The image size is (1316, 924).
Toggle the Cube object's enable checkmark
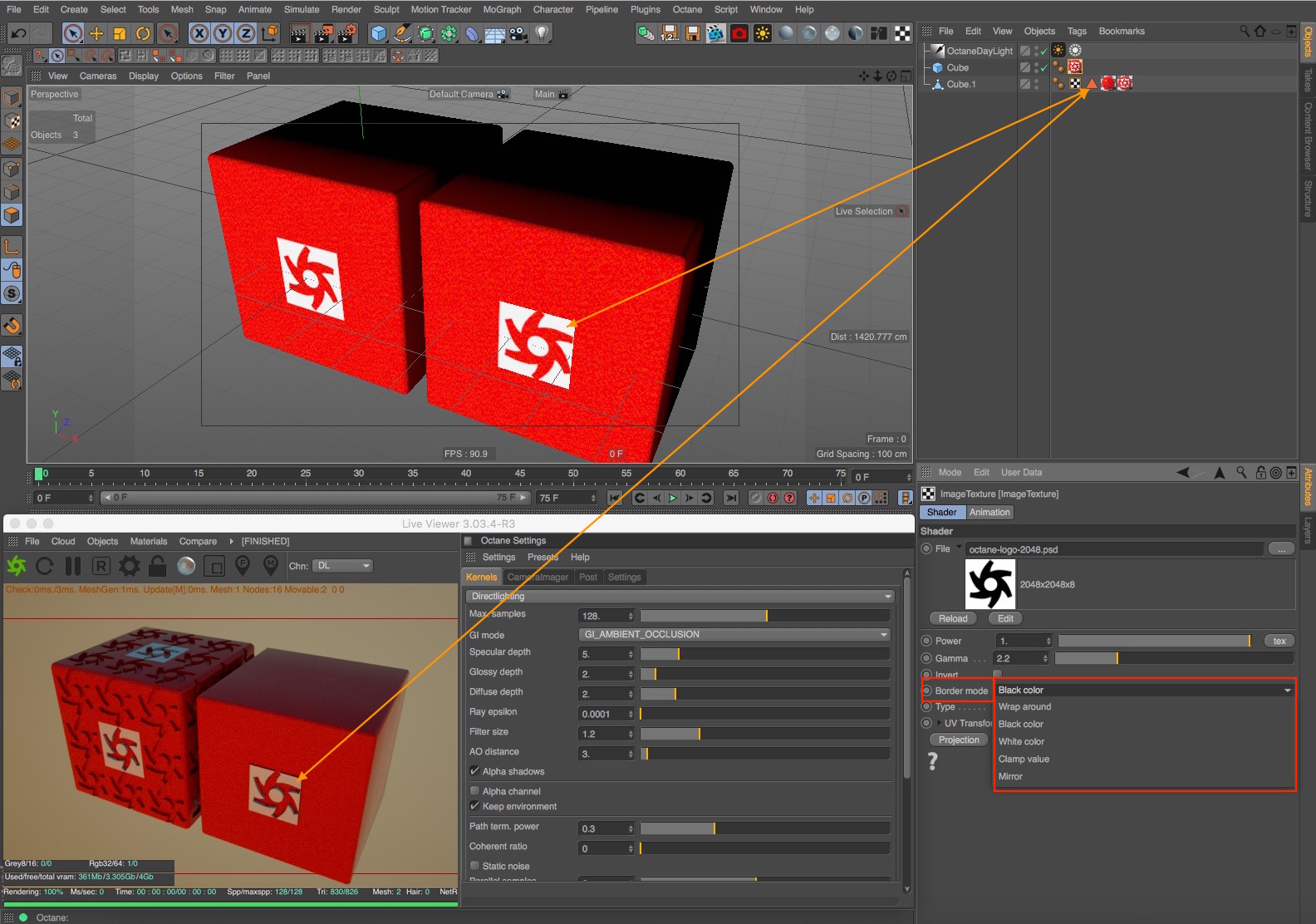[1044, 67]
